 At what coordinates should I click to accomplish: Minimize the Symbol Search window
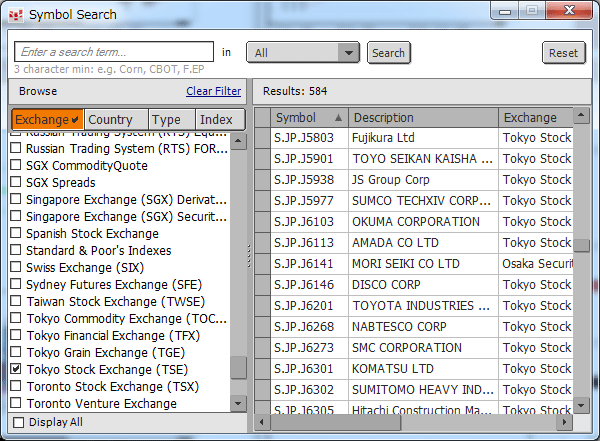[x=504, y=10]
